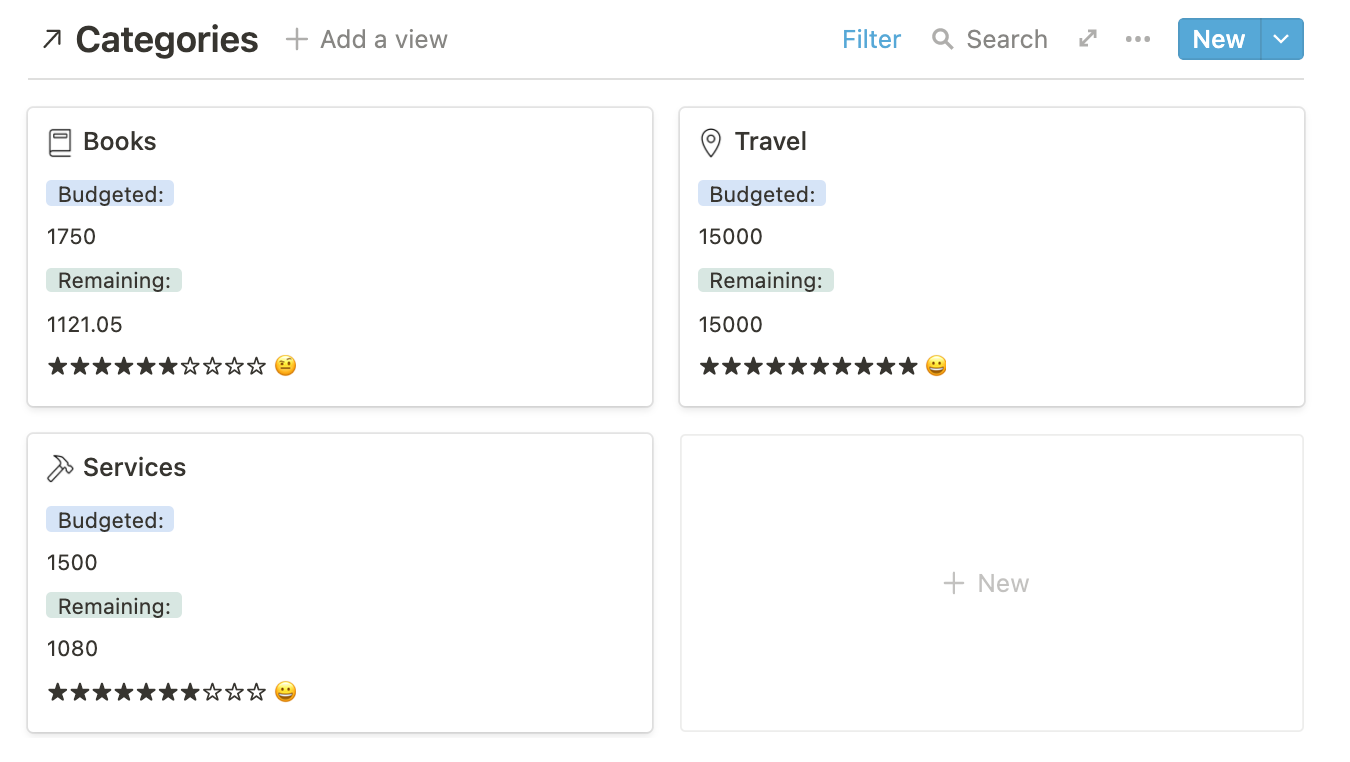
Task: Click the hammer icon on Services card
Action: [x=60, y=468]
